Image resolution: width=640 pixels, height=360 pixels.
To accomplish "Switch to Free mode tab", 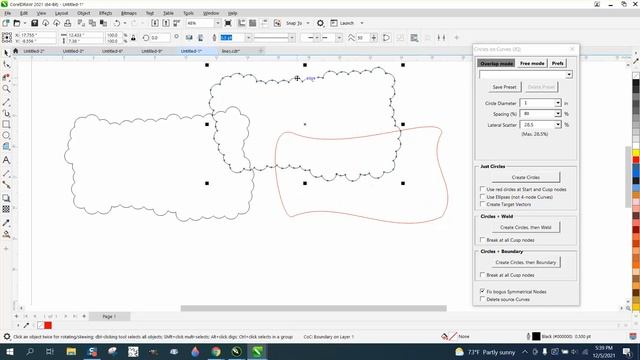I will coord(532,63).
